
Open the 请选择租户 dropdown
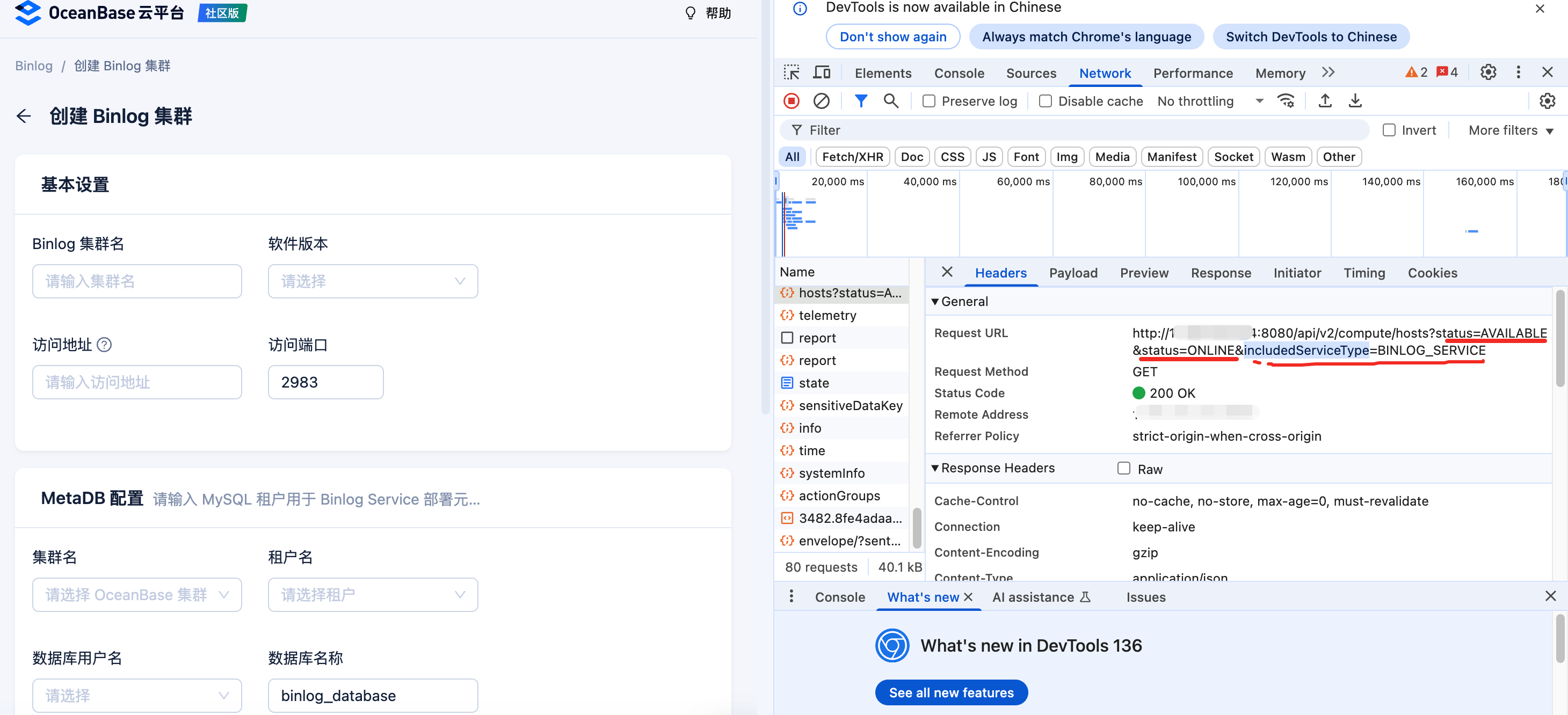[x=373, y=595]
